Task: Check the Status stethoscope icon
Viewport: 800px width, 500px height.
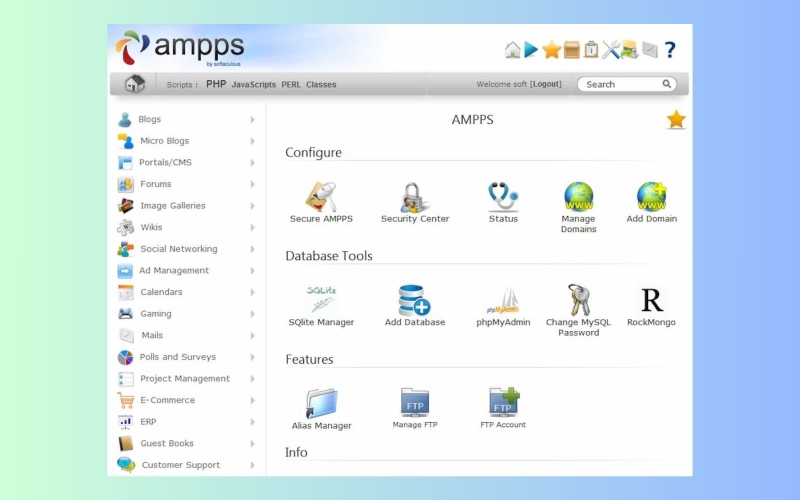Action: click(x=503, y=197)
